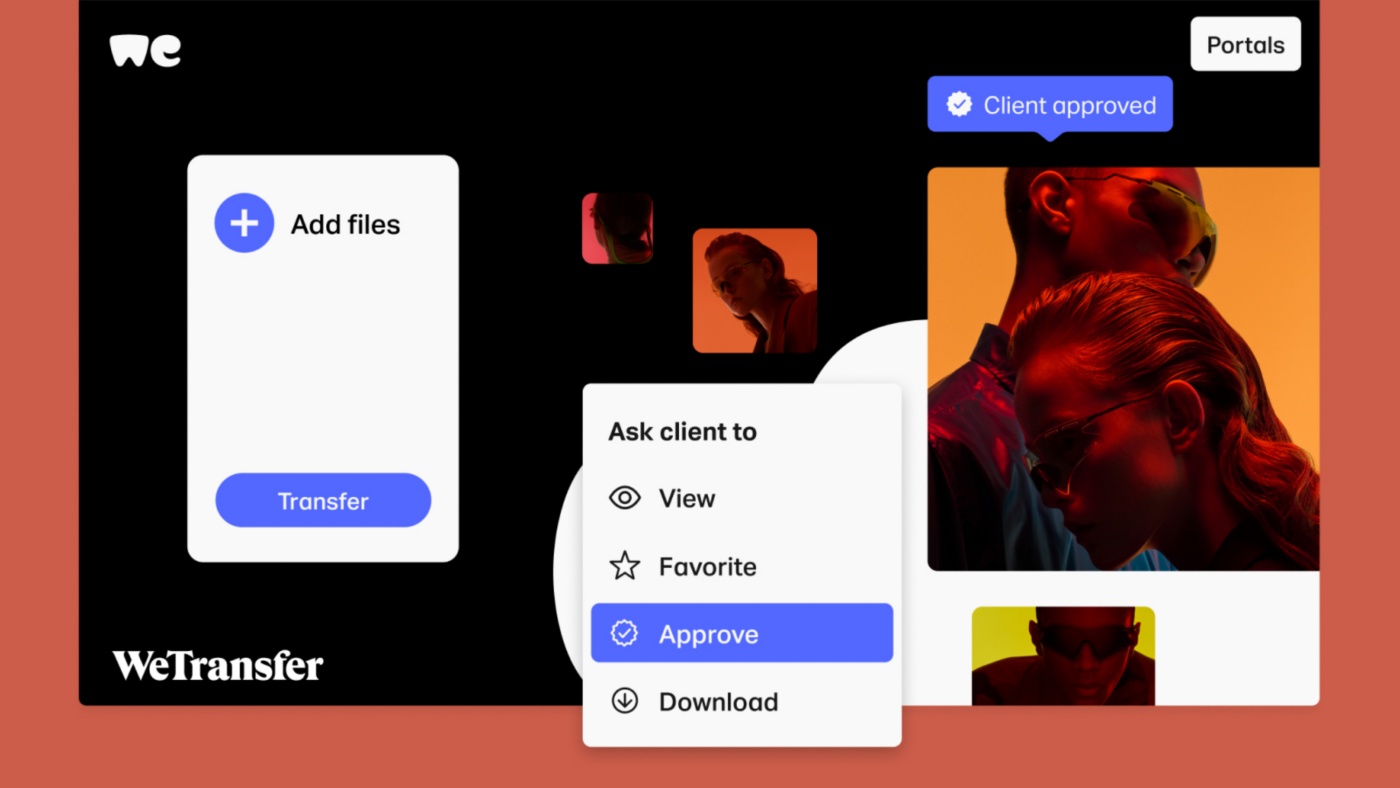Screen dimensions: 1400x788
Task: Click the checkmark icon in Client approved badge
Action: coord(959,105)
